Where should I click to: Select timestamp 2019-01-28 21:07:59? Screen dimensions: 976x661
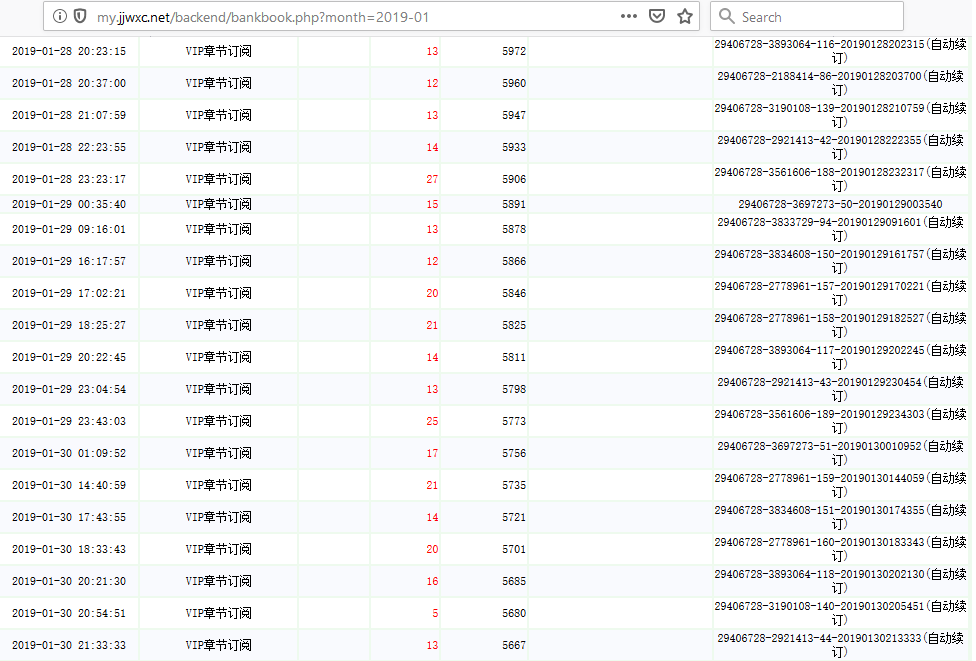(69, 115)
